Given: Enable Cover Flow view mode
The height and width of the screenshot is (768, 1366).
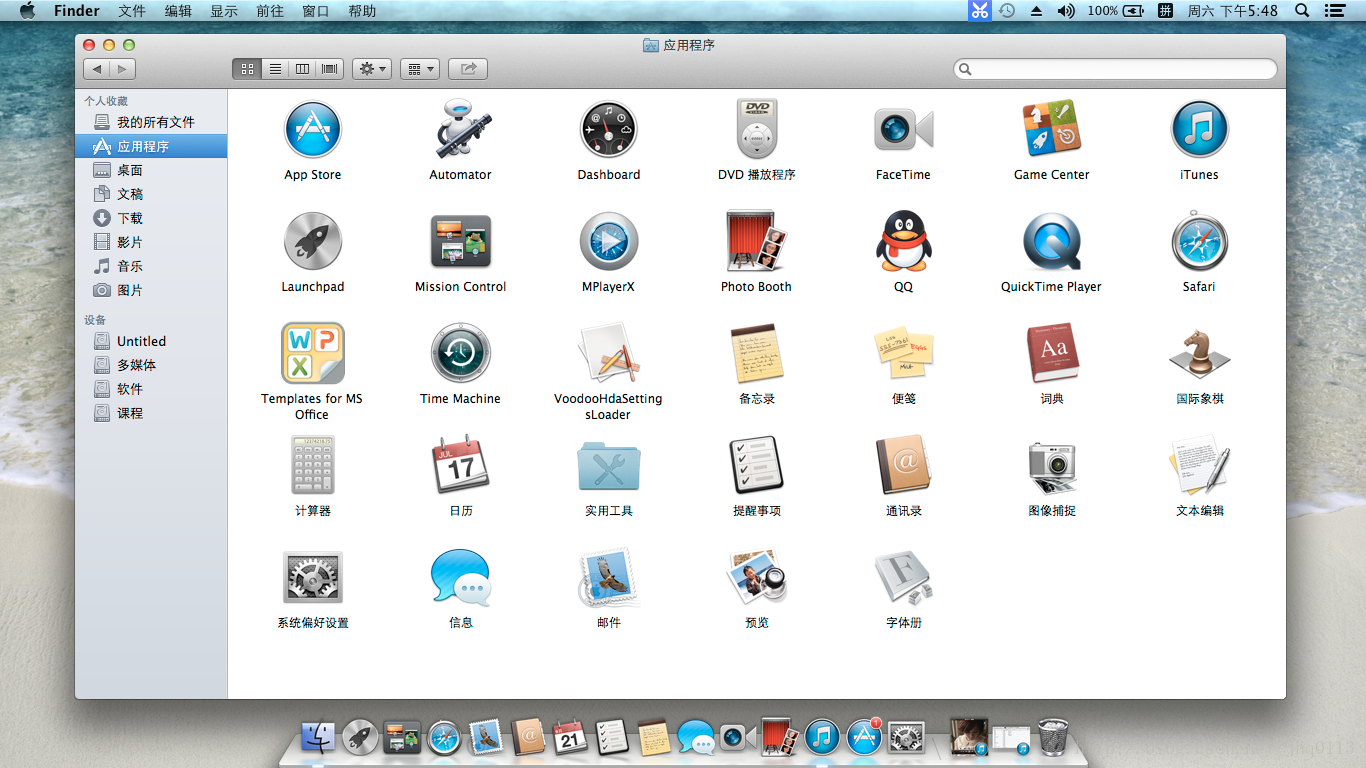Looking at the screenshot, I should [330, 69].
